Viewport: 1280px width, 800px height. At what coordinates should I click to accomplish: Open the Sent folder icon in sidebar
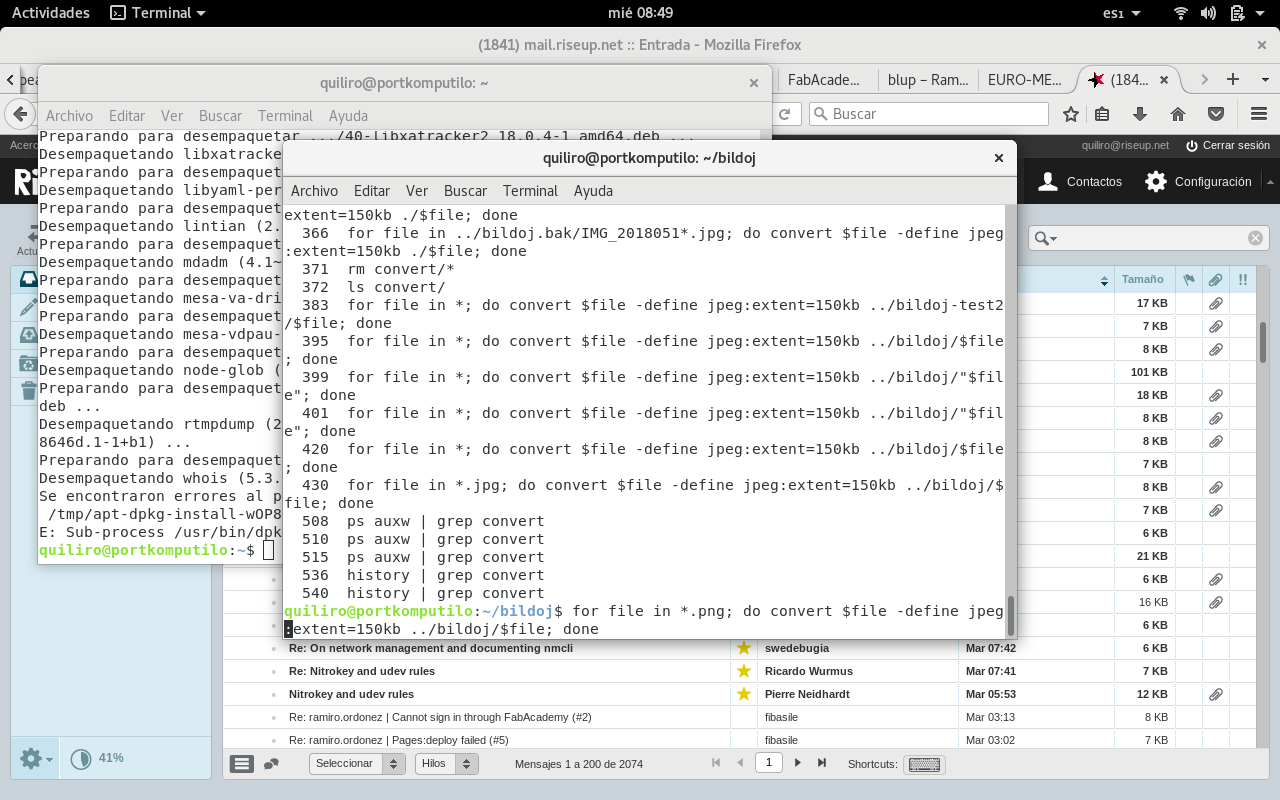coord(28,335)
